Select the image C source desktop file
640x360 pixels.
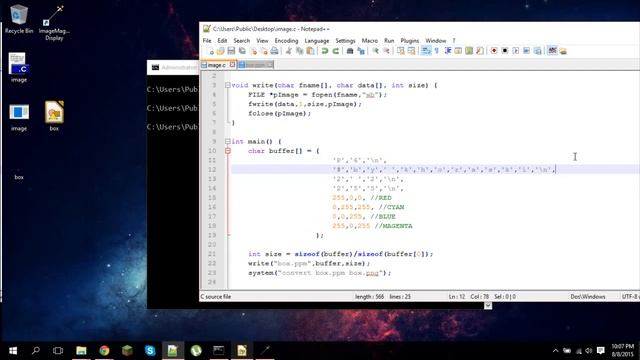point(19,68)
